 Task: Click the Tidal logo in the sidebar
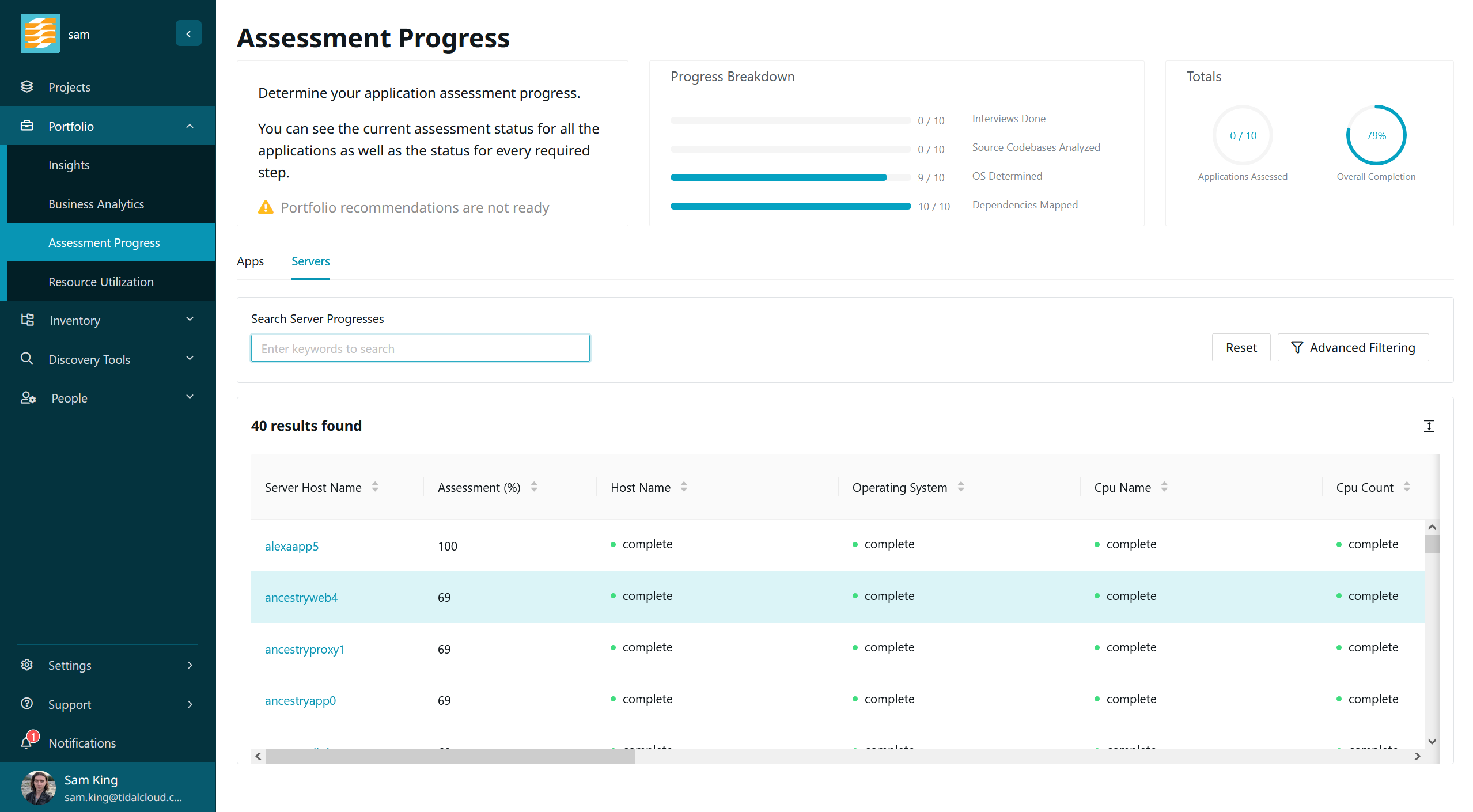click(x=40, y=34)
